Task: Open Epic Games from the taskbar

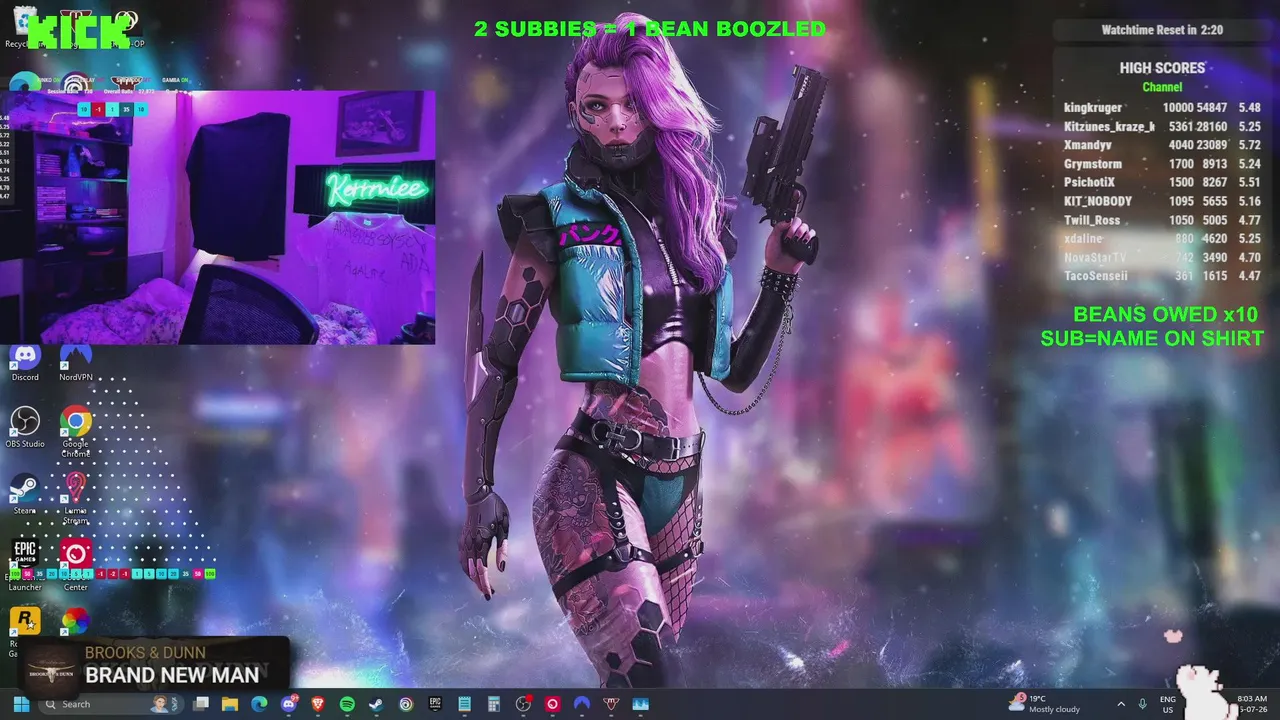Action: pyautogui.click(x=435, y=704)
